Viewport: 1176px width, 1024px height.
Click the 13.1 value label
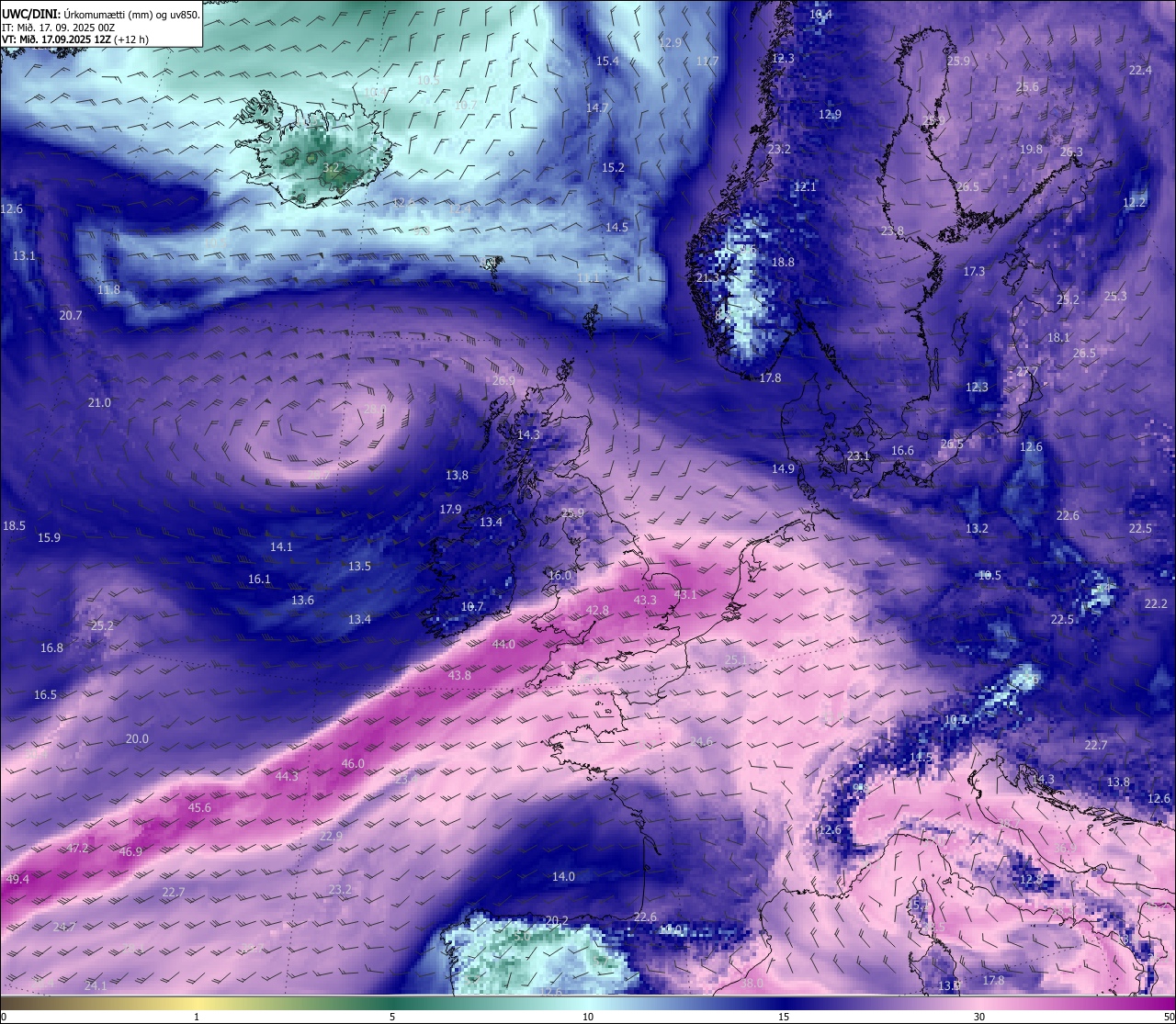coord(24,255)
